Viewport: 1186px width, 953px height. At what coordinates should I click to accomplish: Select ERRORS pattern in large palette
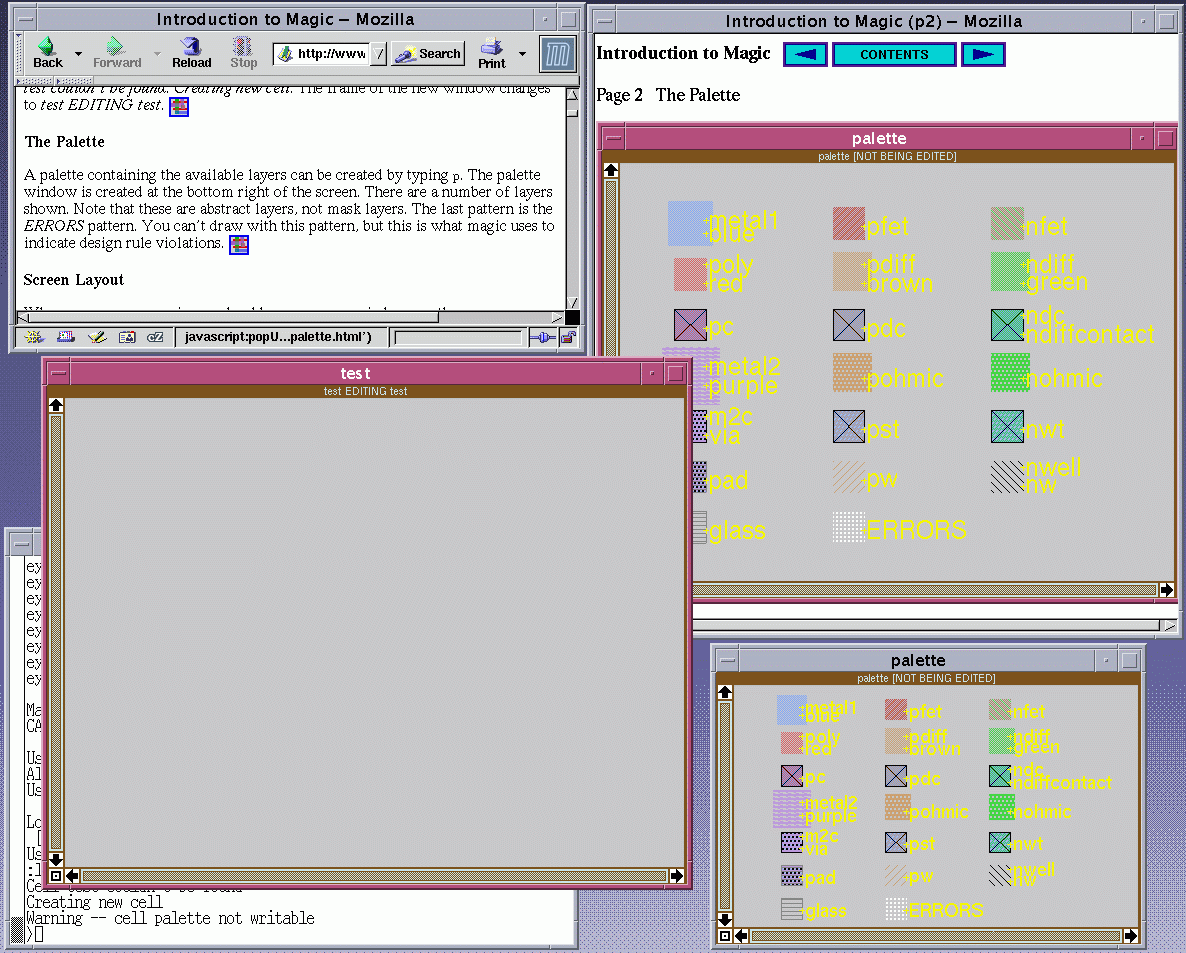pyautogui.click(x=849, y=527)
